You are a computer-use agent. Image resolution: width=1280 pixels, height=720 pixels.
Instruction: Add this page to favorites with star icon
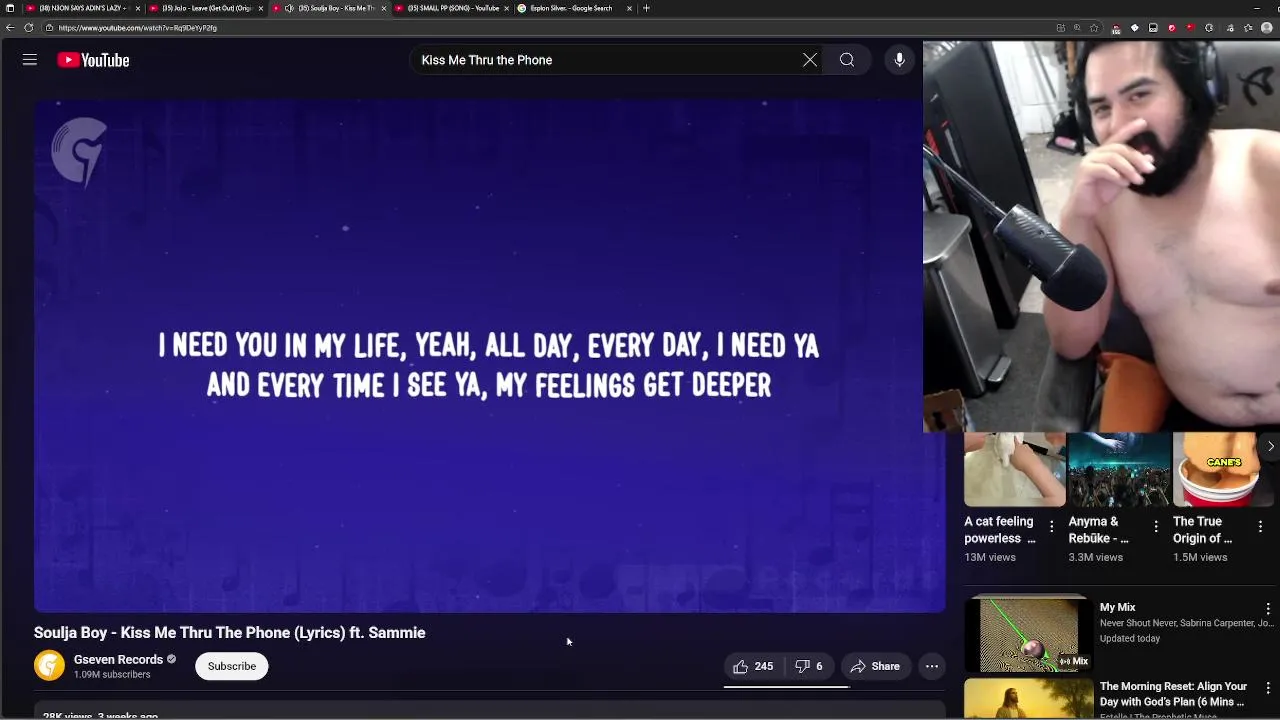click(x=1094, y=28)
